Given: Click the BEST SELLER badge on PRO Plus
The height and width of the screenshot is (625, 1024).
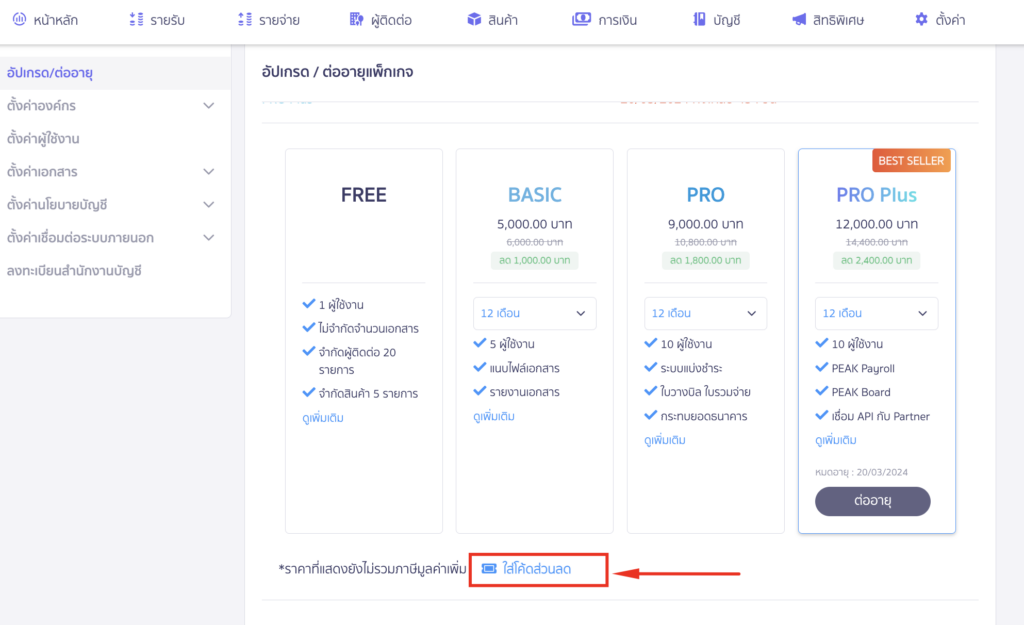Looking at the screenshot, I should click(x=911, y=160).
